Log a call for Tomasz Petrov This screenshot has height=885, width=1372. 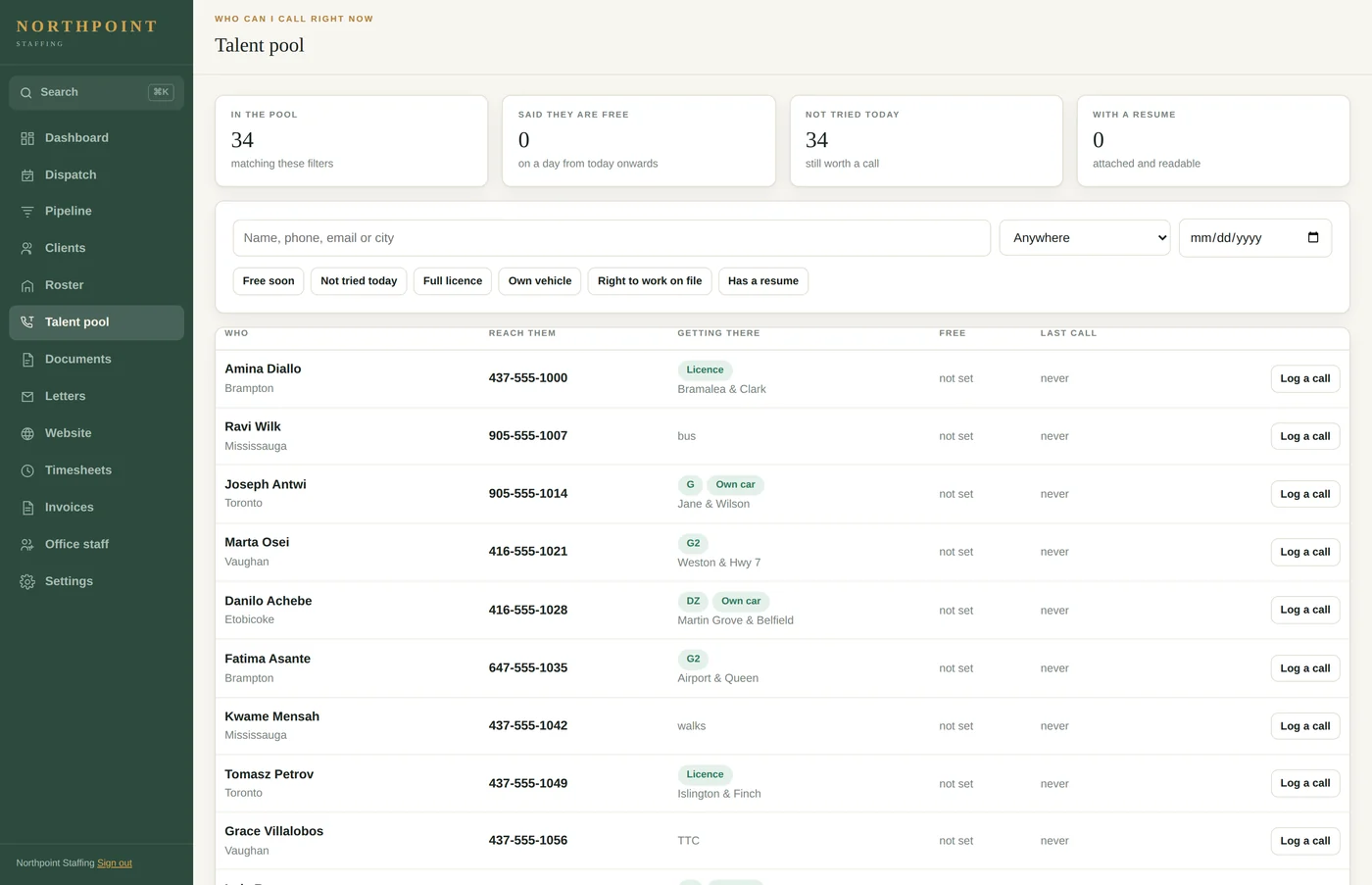coord(1305,784)
